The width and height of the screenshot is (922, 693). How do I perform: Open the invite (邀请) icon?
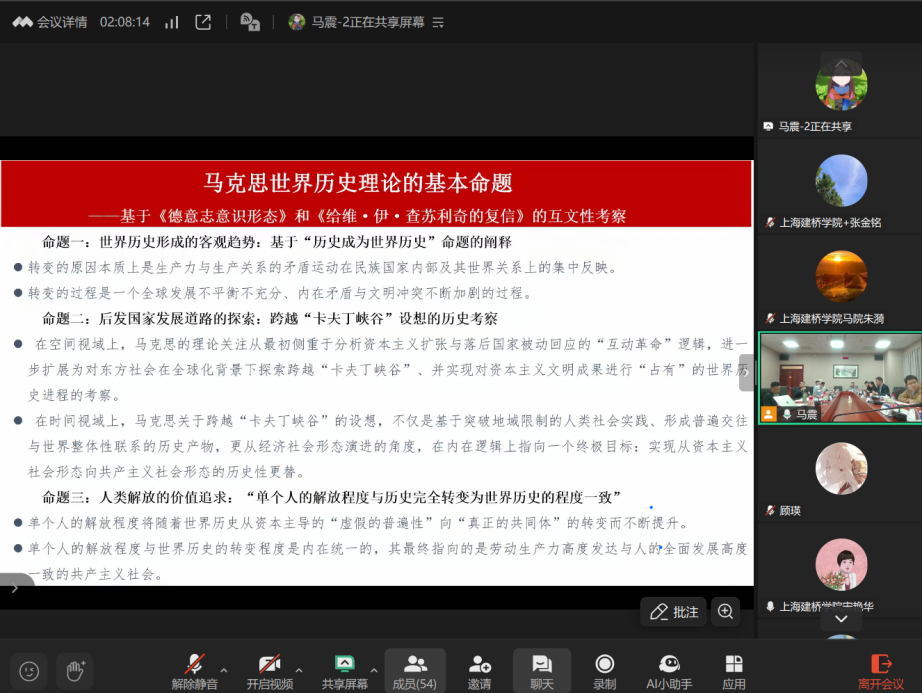tap(479, 670)
